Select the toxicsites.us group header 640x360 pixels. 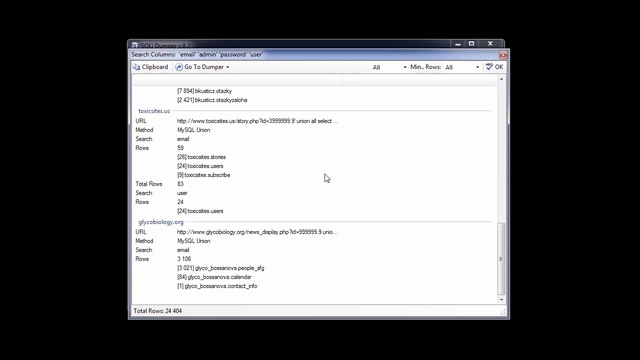coord(154,111)
